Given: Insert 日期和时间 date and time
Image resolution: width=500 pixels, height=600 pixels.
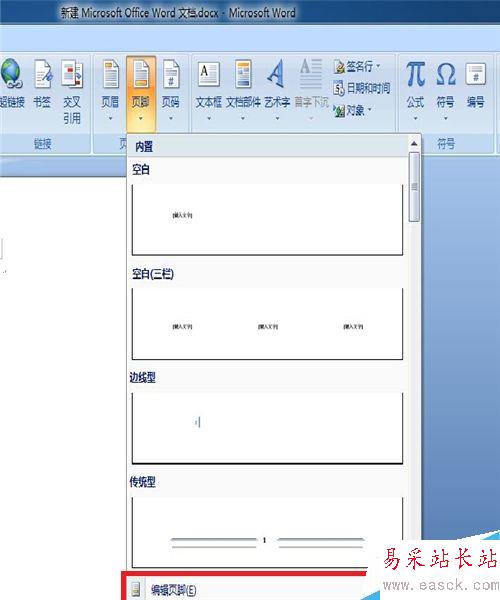Looking at the screenshot, I should click(x=362, y=89).
